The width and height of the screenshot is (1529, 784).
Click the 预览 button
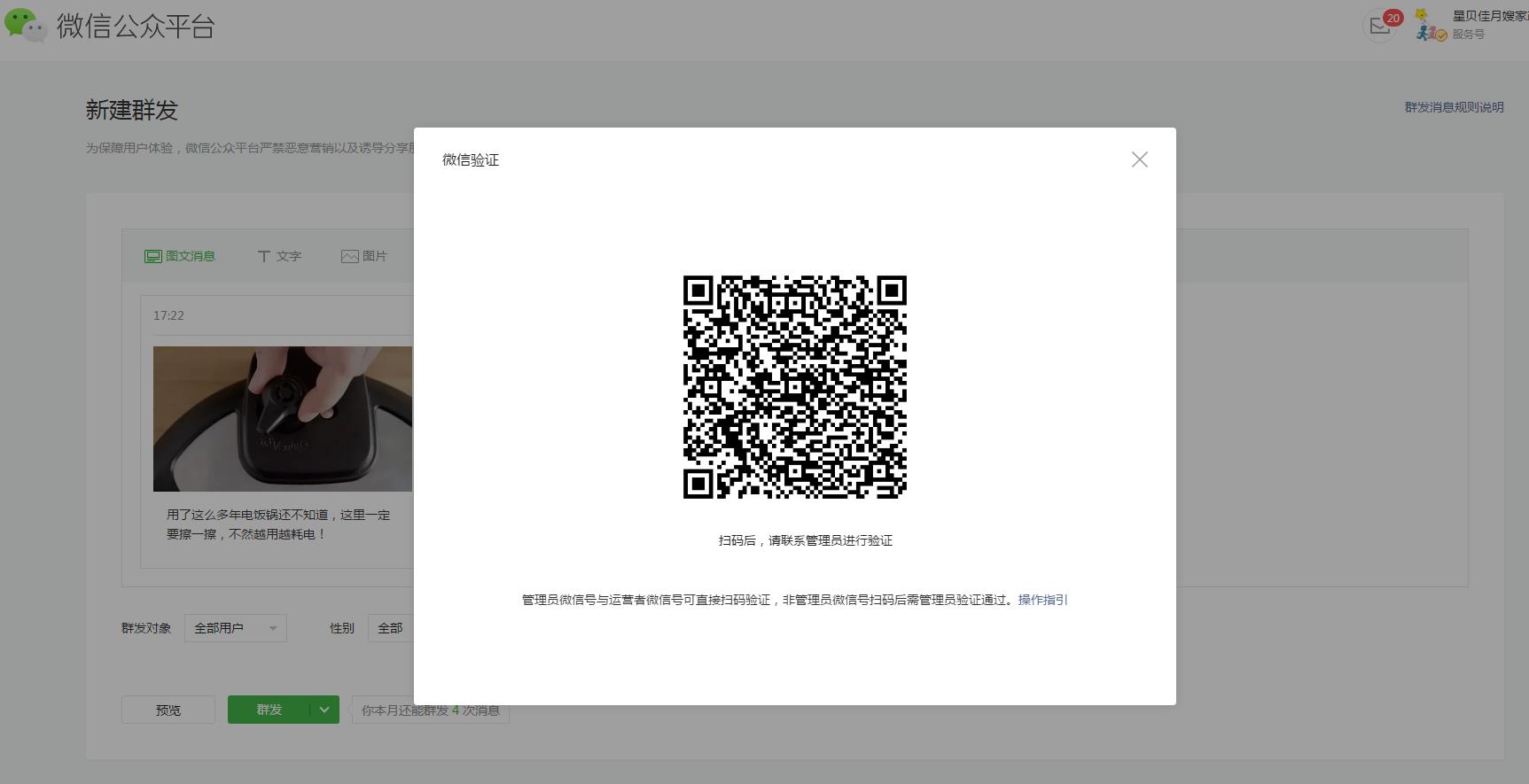pos(168,710)
